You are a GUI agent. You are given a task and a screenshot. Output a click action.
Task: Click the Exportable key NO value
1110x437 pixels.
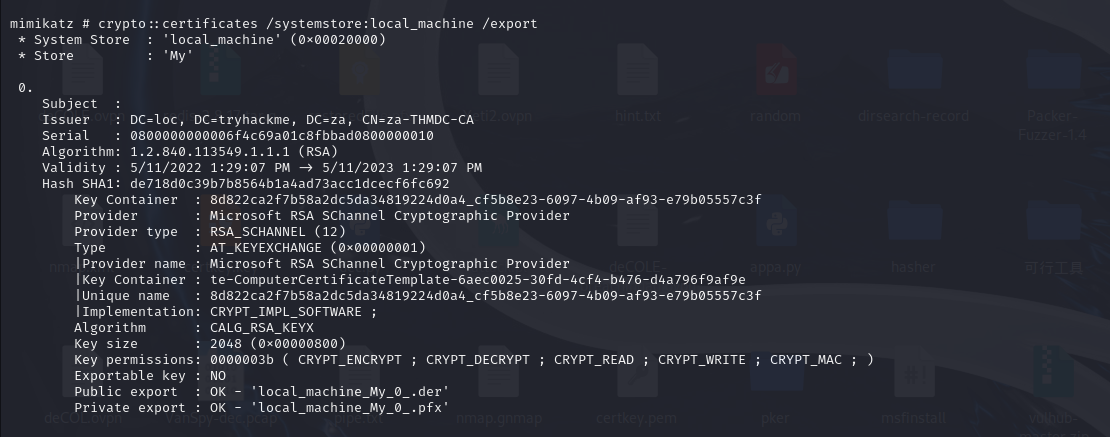pos(218,376)
